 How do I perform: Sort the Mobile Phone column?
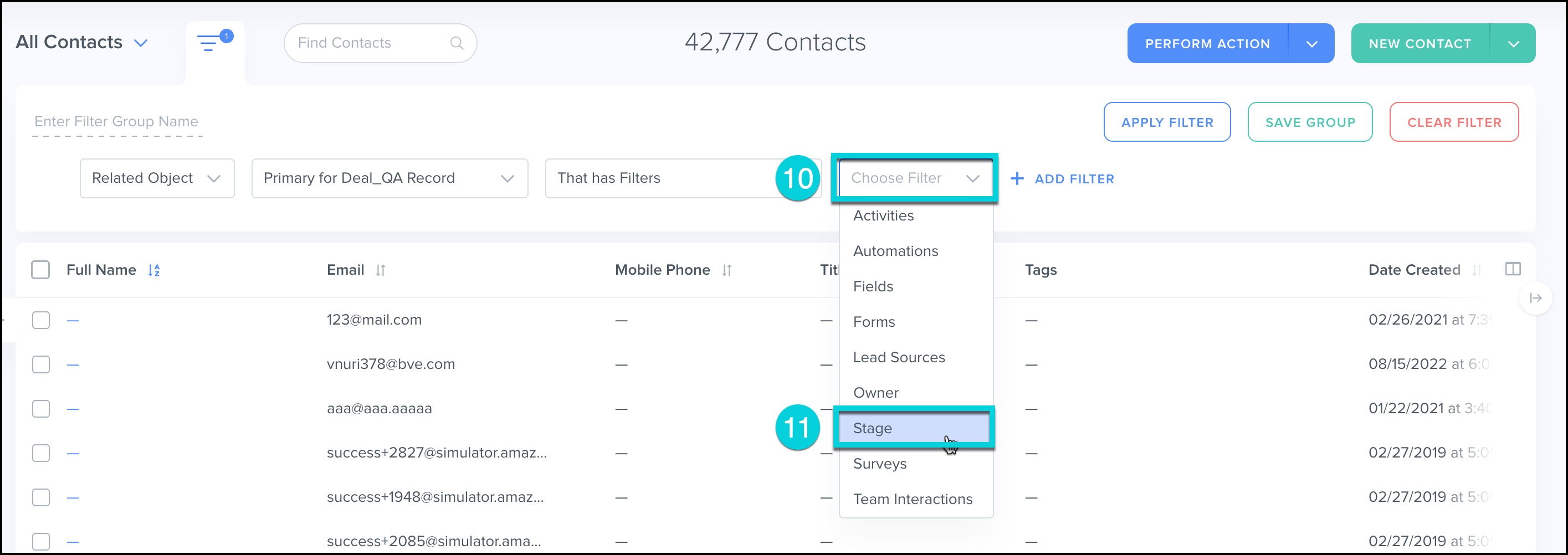727,270
